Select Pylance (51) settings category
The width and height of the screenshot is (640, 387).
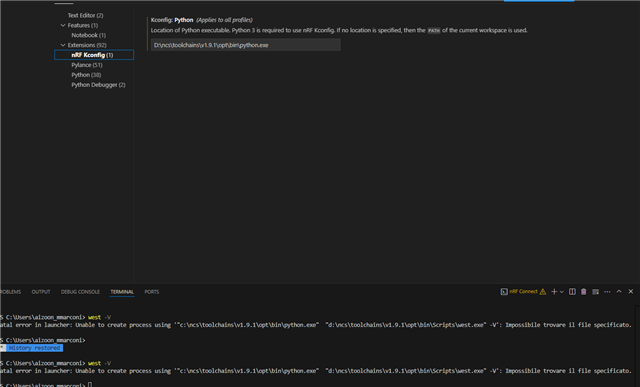[87, 65]
